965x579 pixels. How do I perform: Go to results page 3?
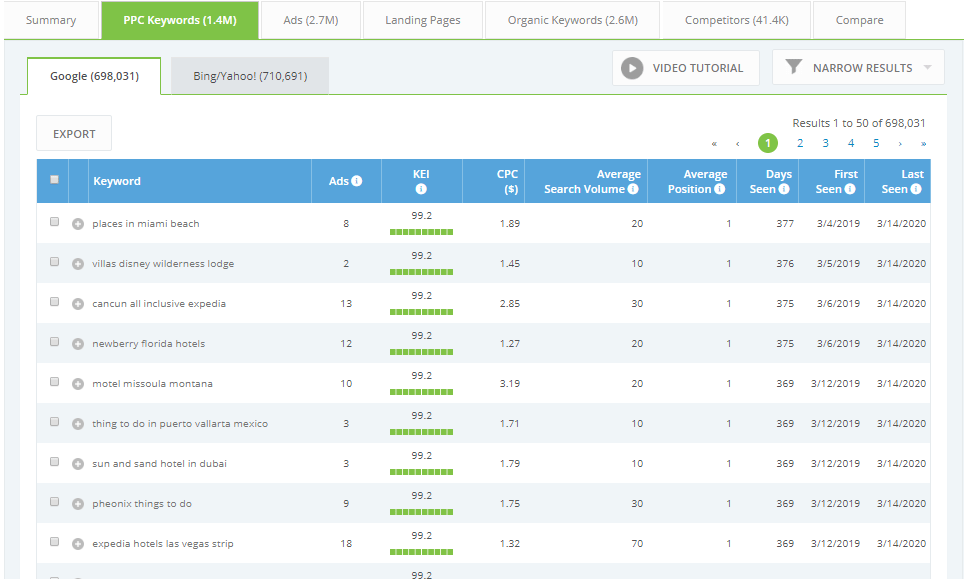tap(825, 143)
